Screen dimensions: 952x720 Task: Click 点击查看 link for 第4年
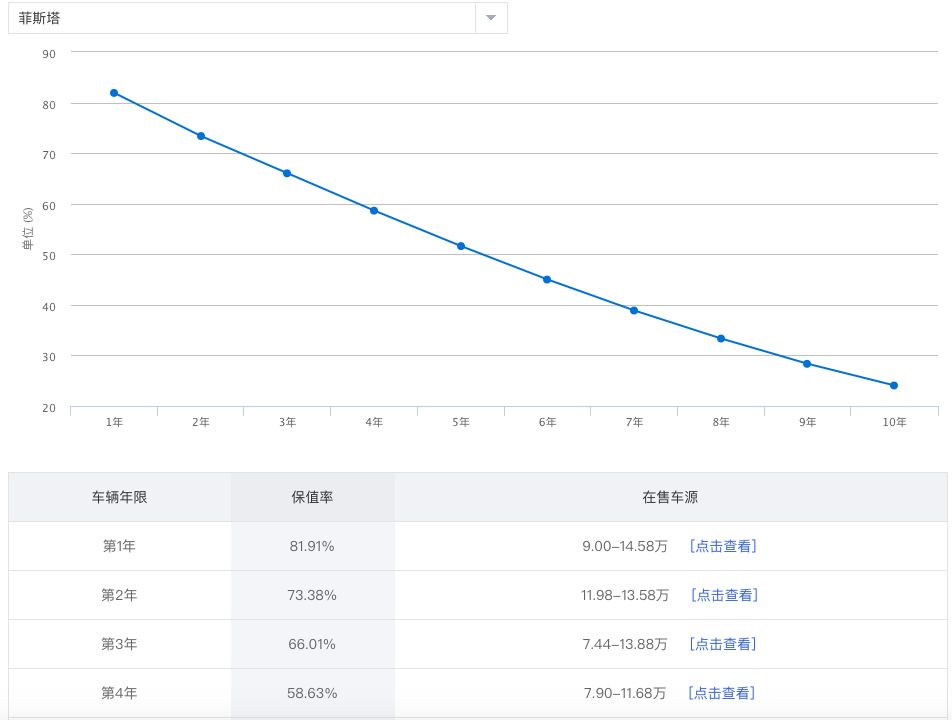click(x=722, y=693)
